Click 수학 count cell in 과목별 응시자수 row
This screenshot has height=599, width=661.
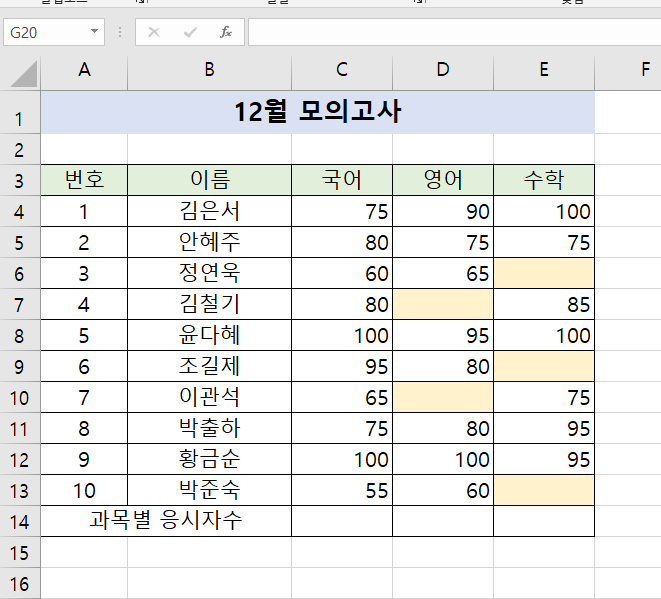544,521
